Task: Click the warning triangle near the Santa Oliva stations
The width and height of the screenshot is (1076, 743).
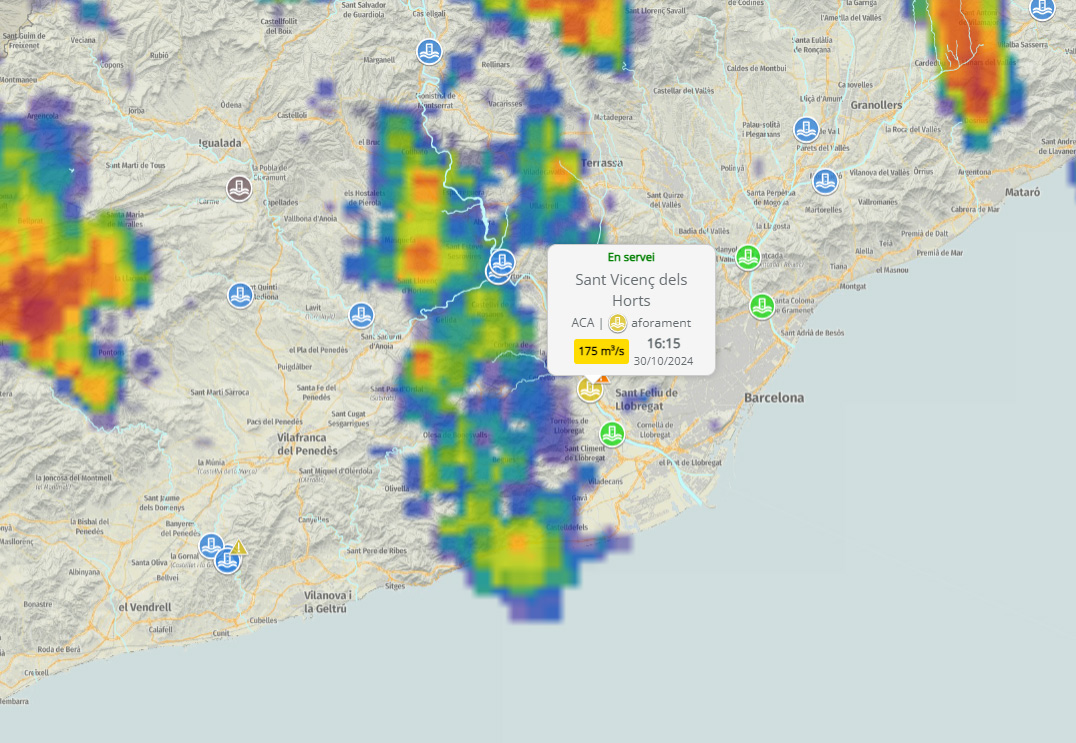Action: pyautogui.click(x=238, y=548)
